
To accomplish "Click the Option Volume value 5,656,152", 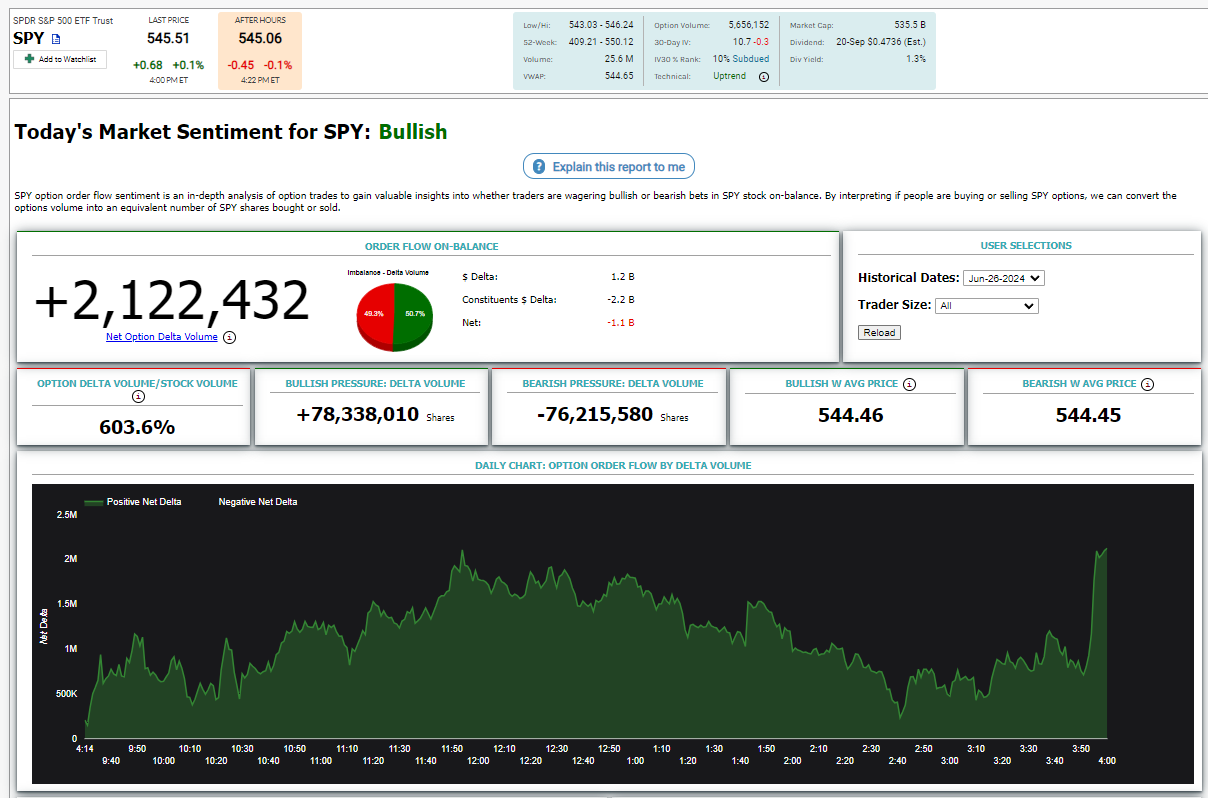I will tap(749, 24).
